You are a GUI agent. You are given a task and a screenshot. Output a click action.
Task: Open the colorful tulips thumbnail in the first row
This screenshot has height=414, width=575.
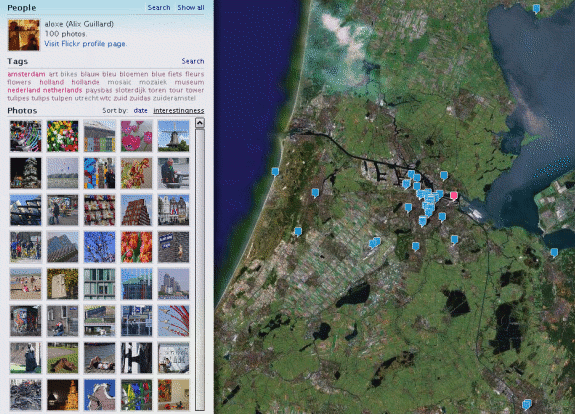pos(62,136)
